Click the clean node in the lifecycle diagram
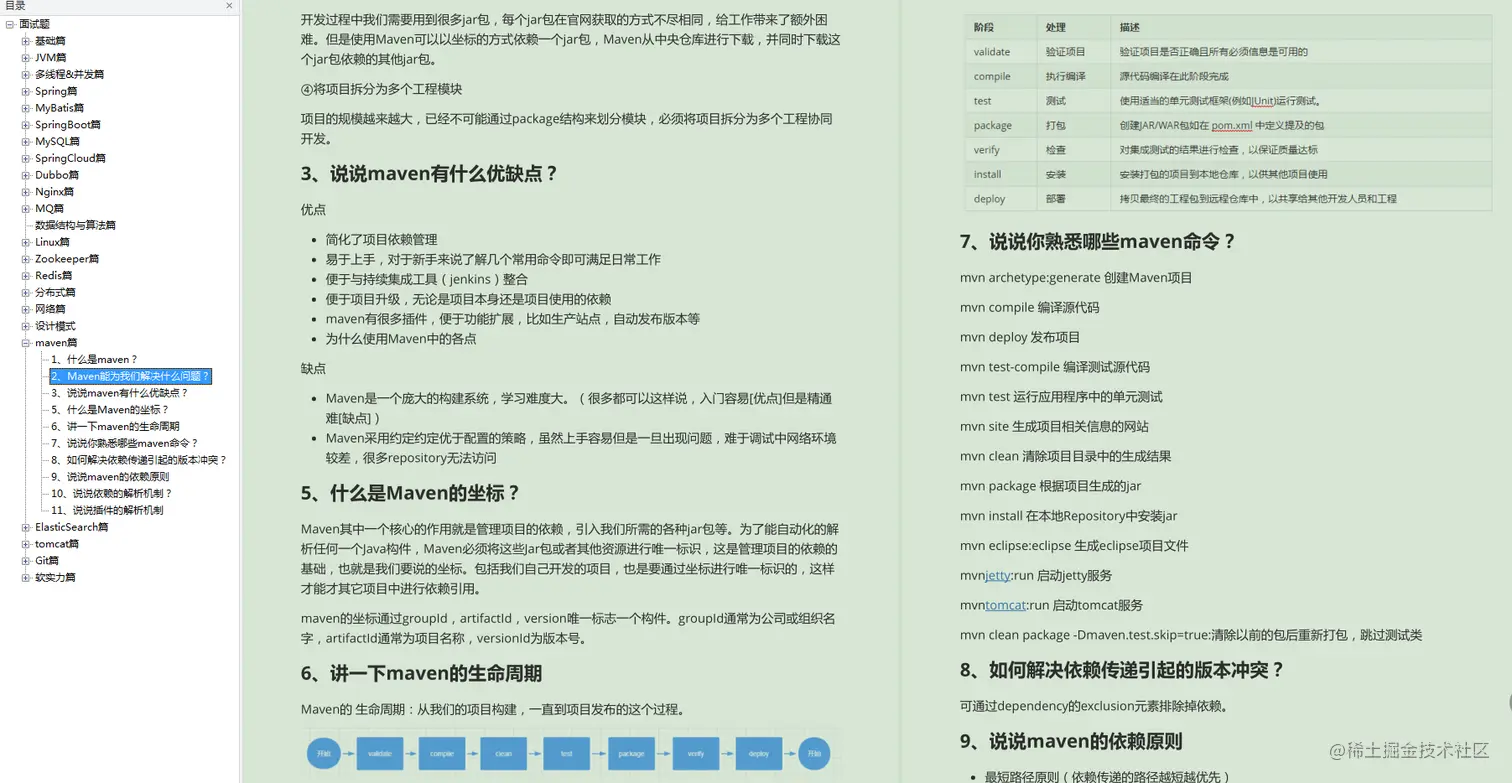This screenshot has height=783, width=1512. pos(503,754)
